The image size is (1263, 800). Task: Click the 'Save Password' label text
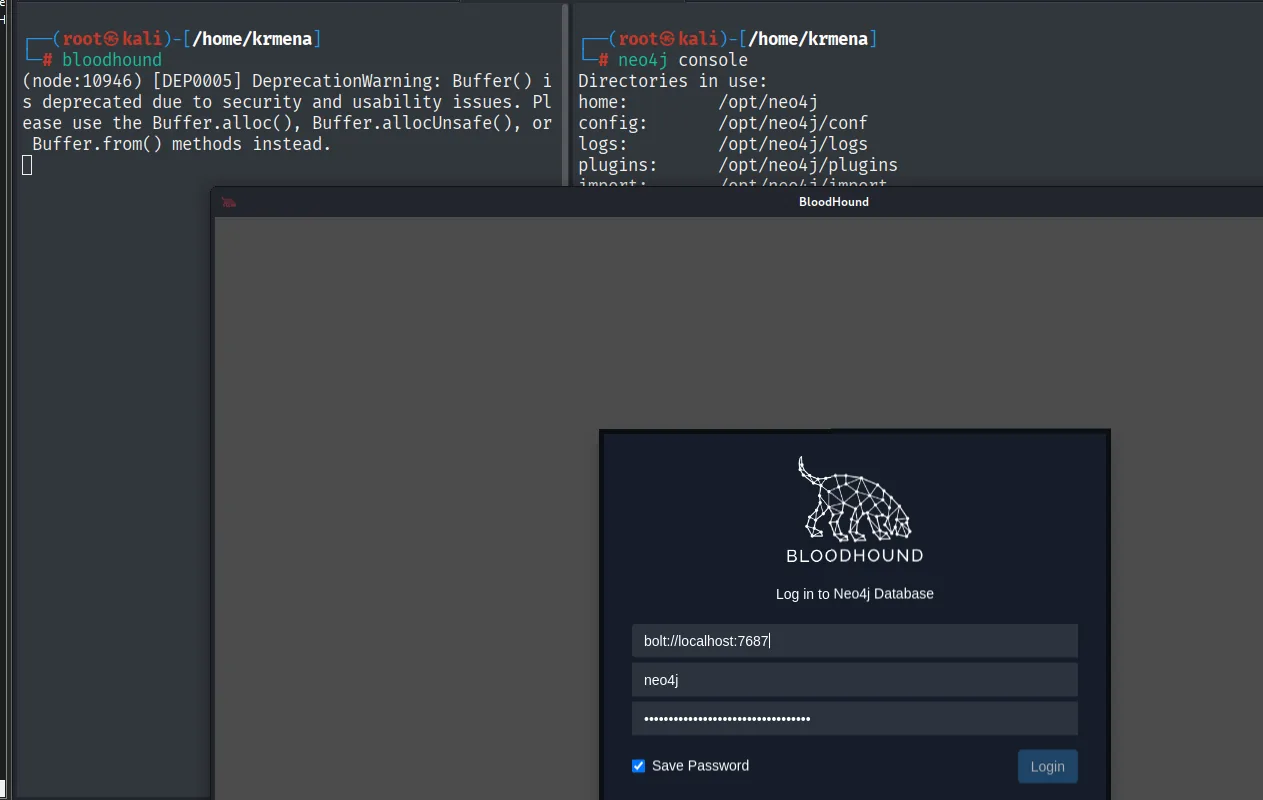tap(700, 766)
